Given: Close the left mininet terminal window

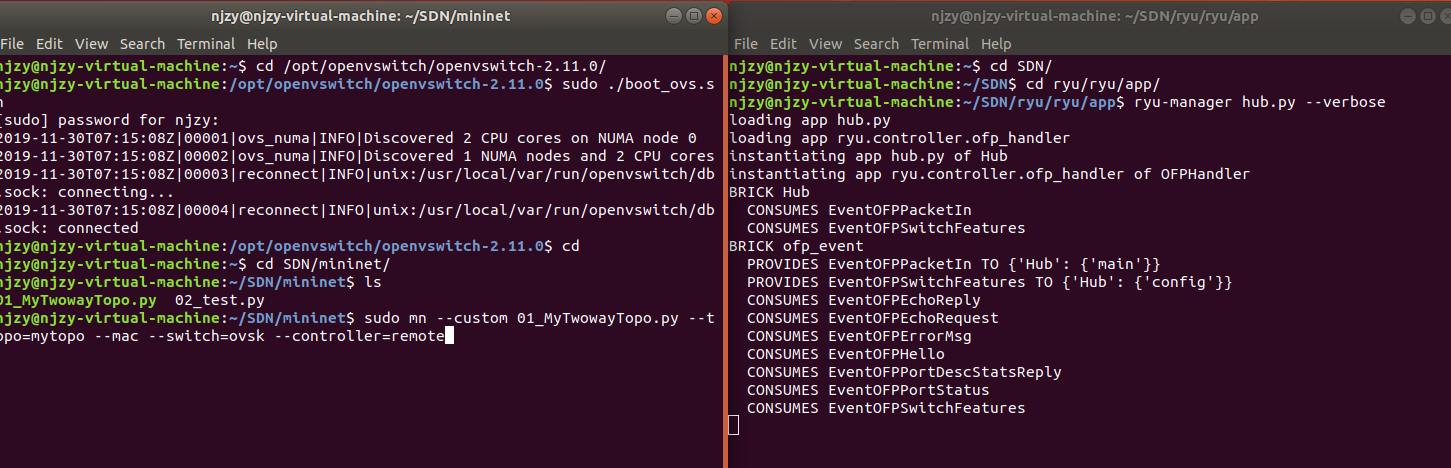Looking at the screenshot, I should pyautogui.click(x=713, y=16).
